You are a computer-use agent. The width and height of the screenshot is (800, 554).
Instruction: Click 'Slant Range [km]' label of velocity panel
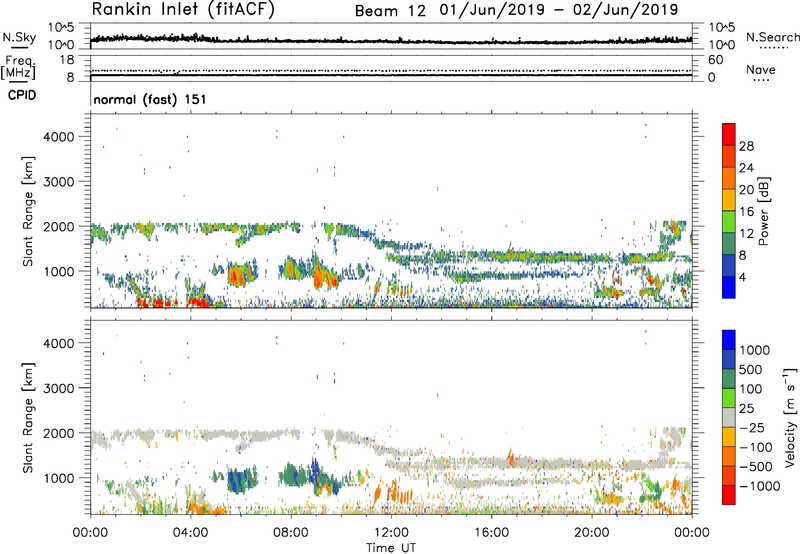(x=28, y=417)
